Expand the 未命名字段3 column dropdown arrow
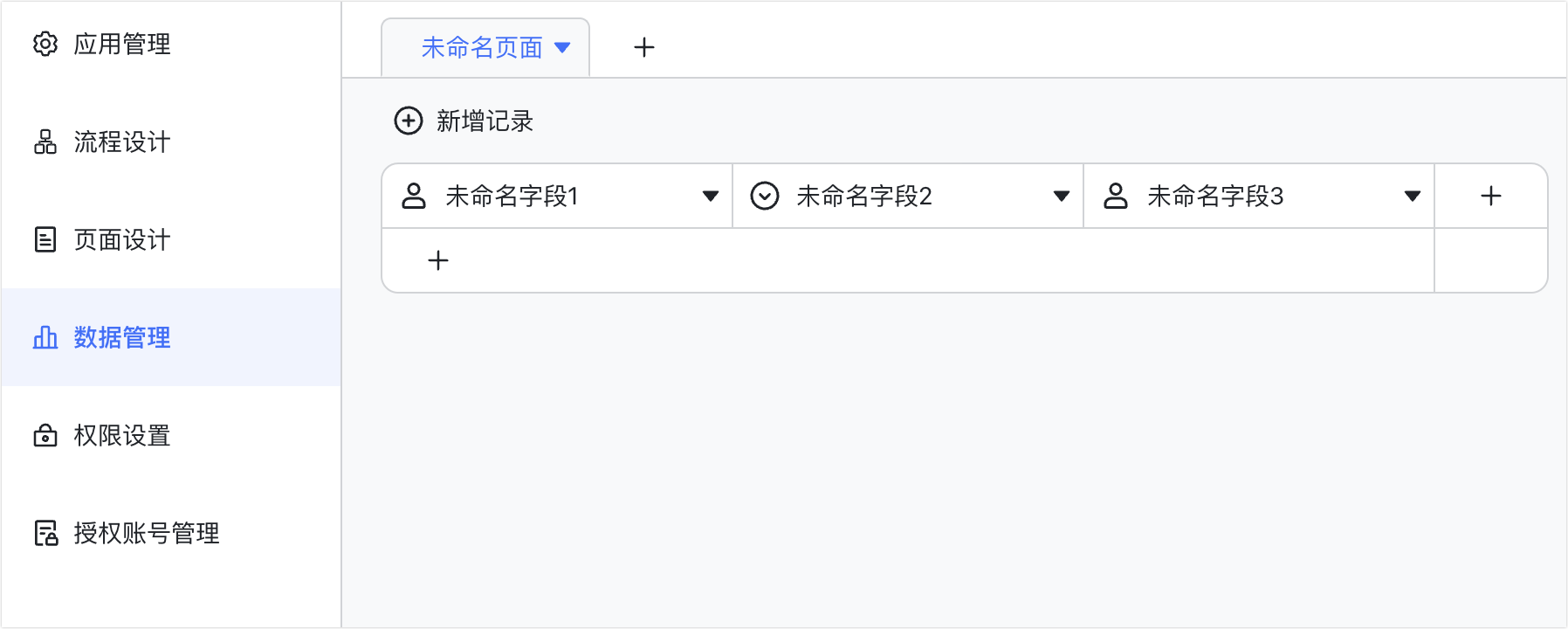This screenshot has height=629, width=1568. tap(1413, 197)
